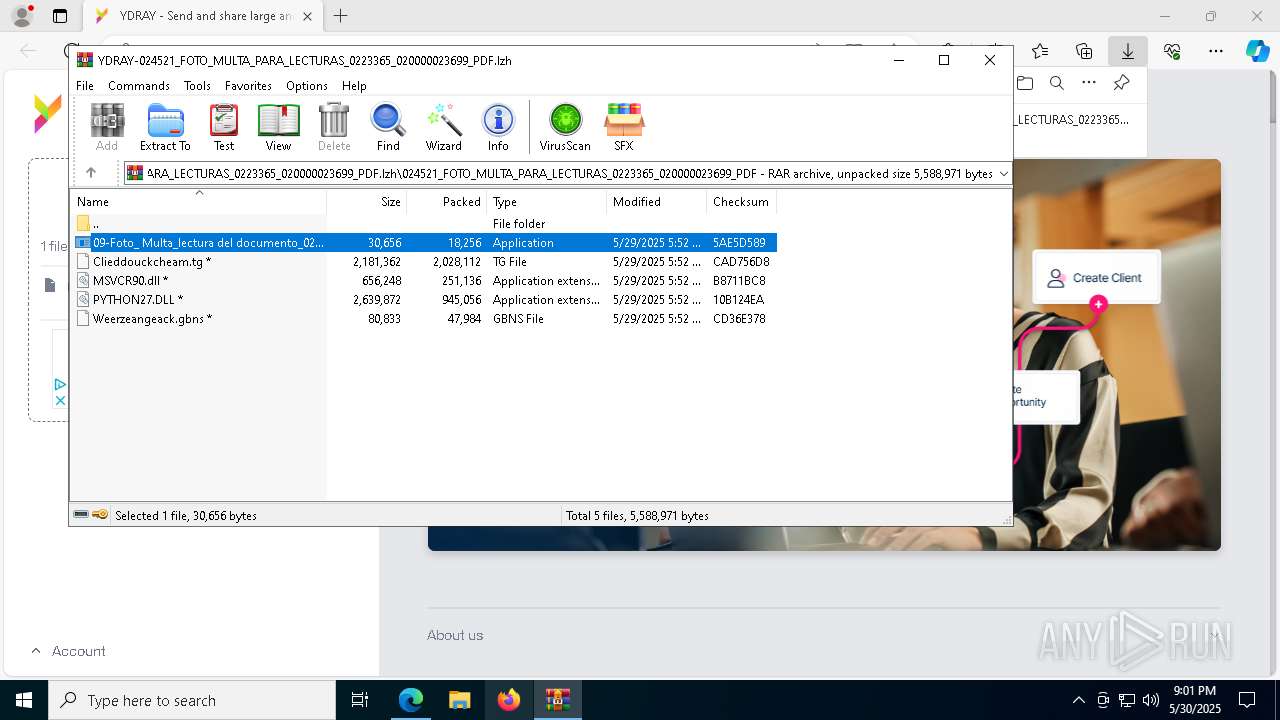The image size is (1280, 720).
Task: Click the About us link
Action: pos(455,635)
